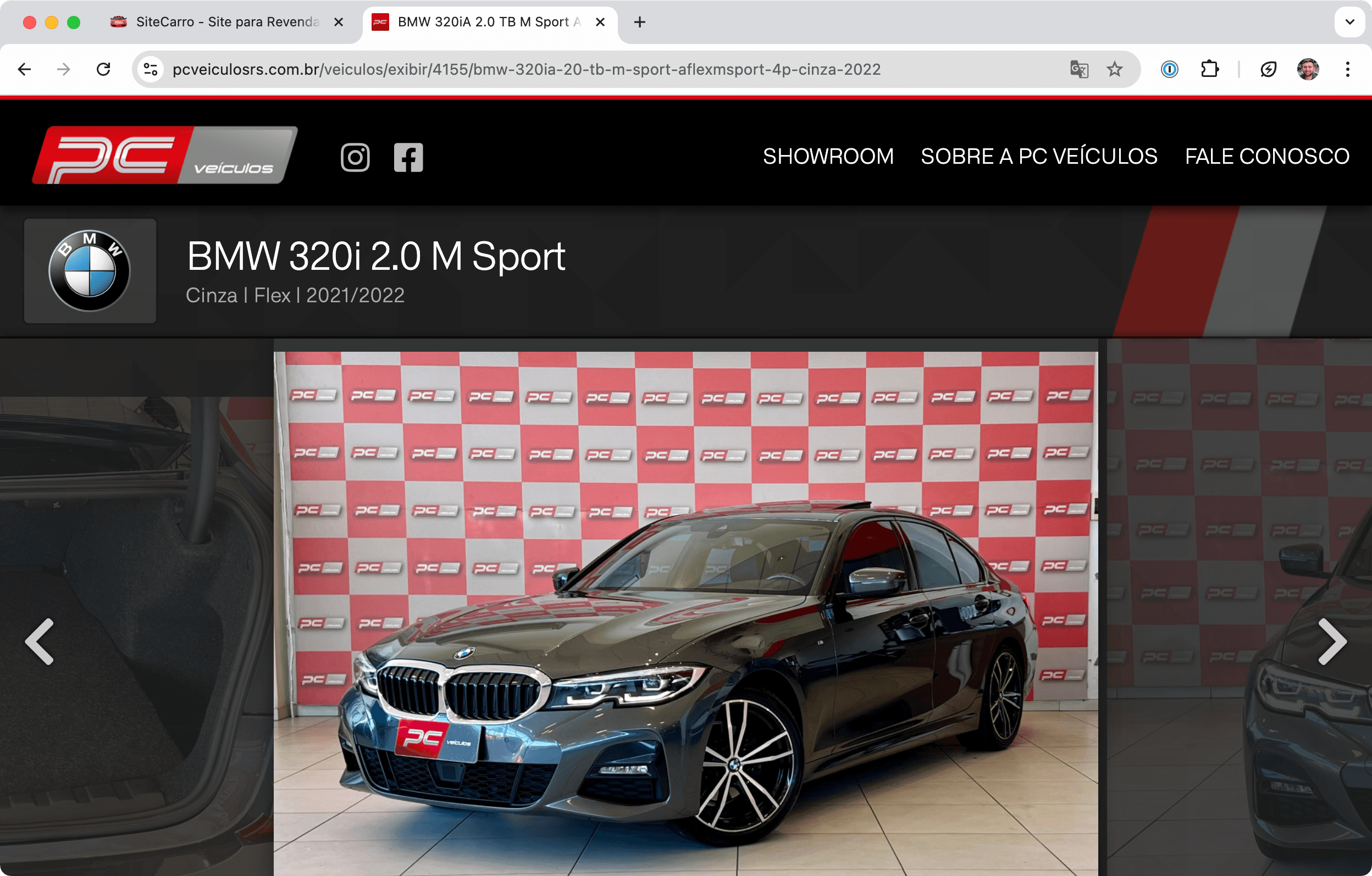This screenshot has width=1372, height=876.
Task: Translate this page with Google Translate
Action: pos(1079,69)
